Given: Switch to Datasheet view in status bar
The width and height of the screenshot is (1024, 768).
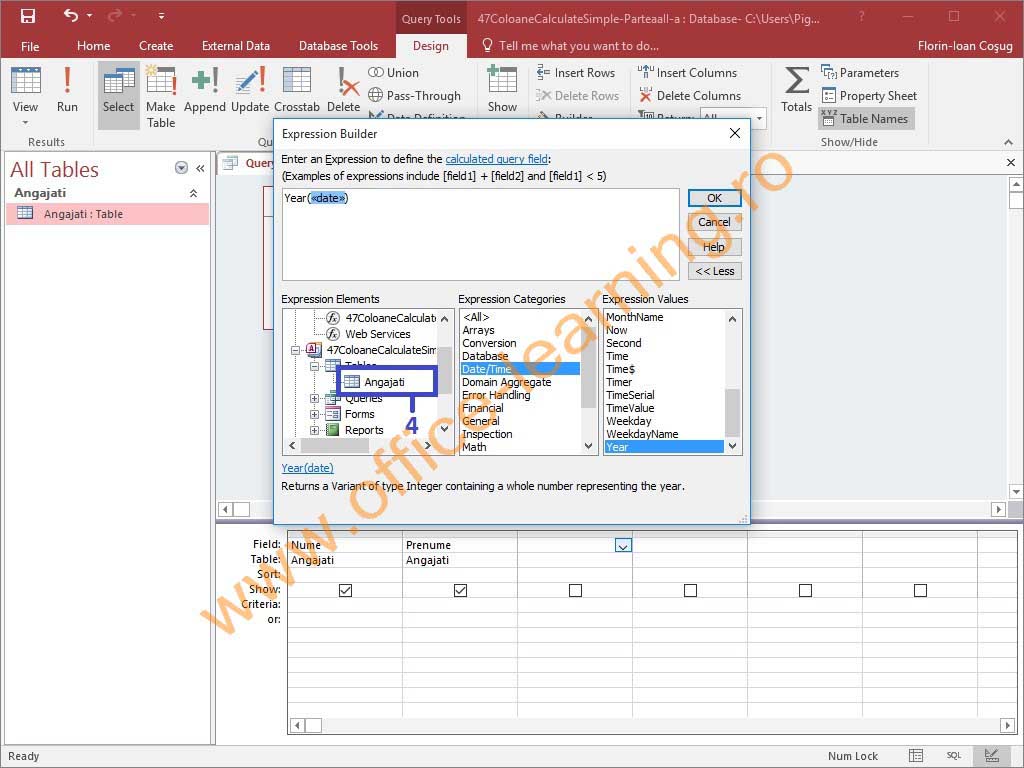Looking at the screenshot, I should click(x=916, y=756).
